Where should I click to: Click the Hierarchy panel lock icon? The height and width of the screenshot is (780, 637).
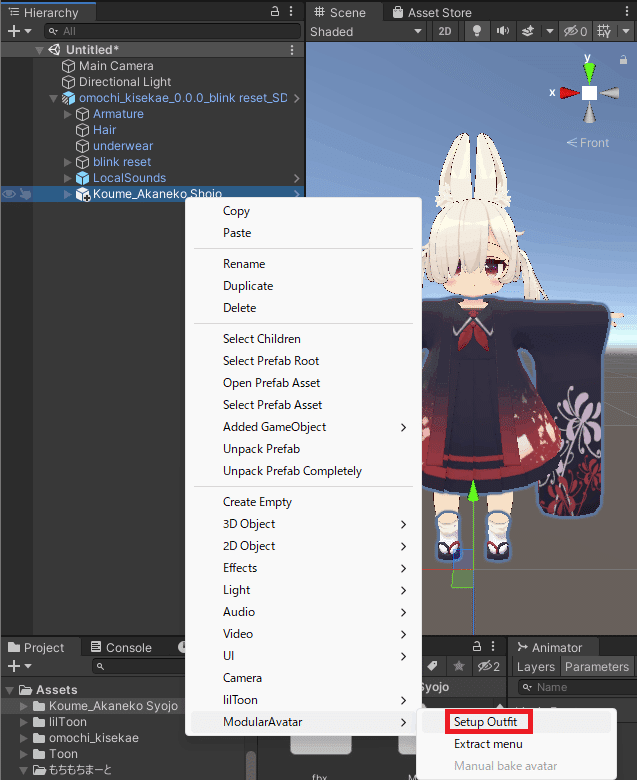[x=275, y=11]
